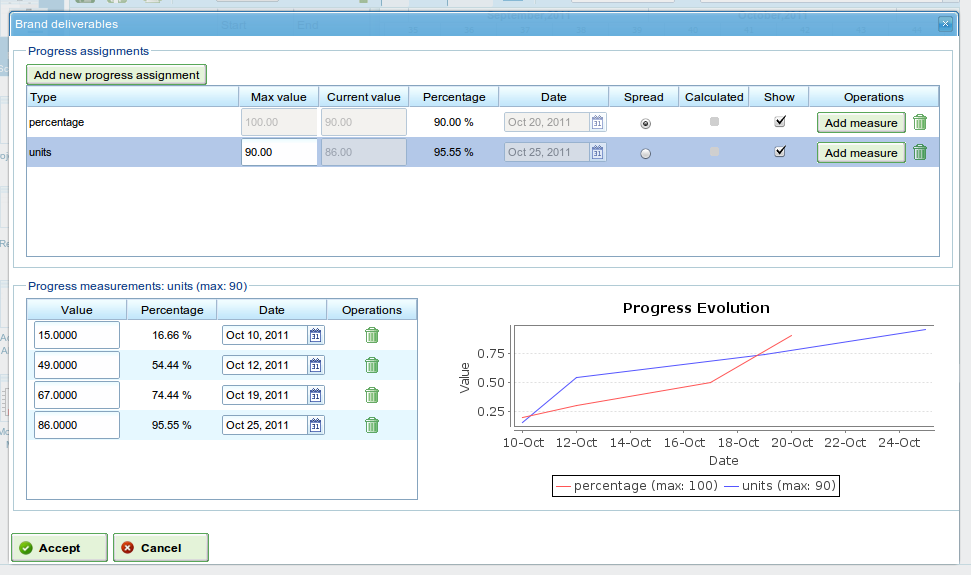Click the Max value column header

pos(279,97)
